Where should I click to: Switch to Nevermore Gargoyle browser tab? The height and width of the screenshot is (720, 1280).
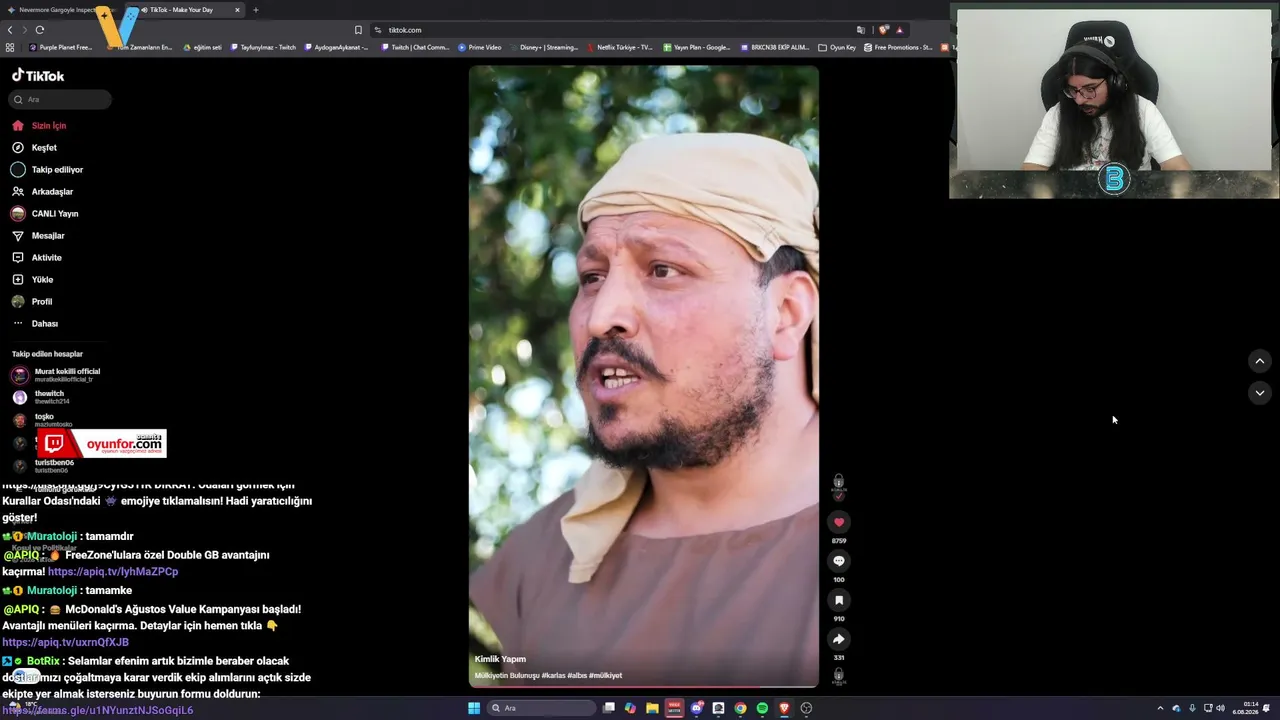(60, 10)
